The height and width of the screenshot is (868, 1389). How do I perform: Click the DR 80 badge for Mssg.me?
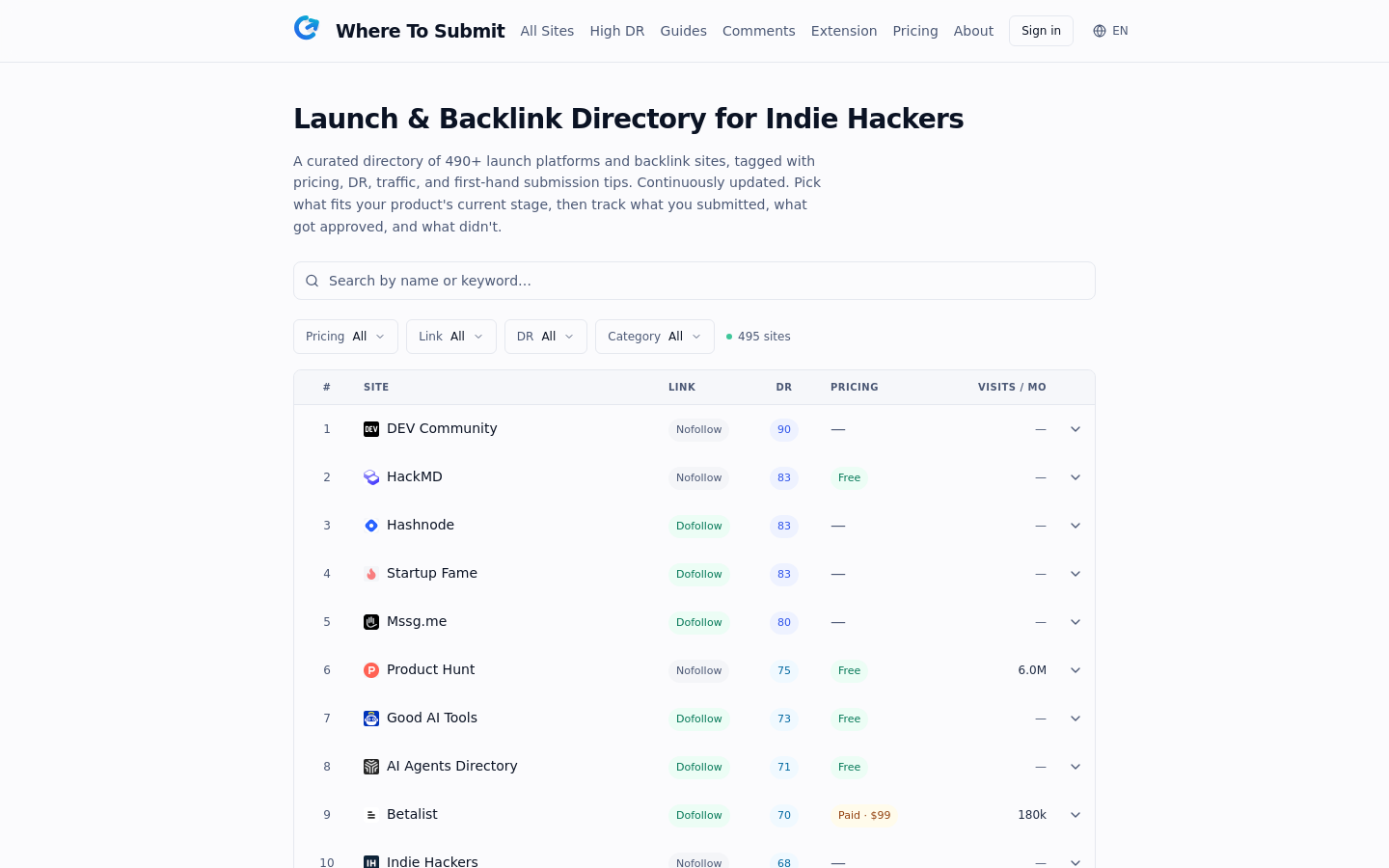(784, 622)
